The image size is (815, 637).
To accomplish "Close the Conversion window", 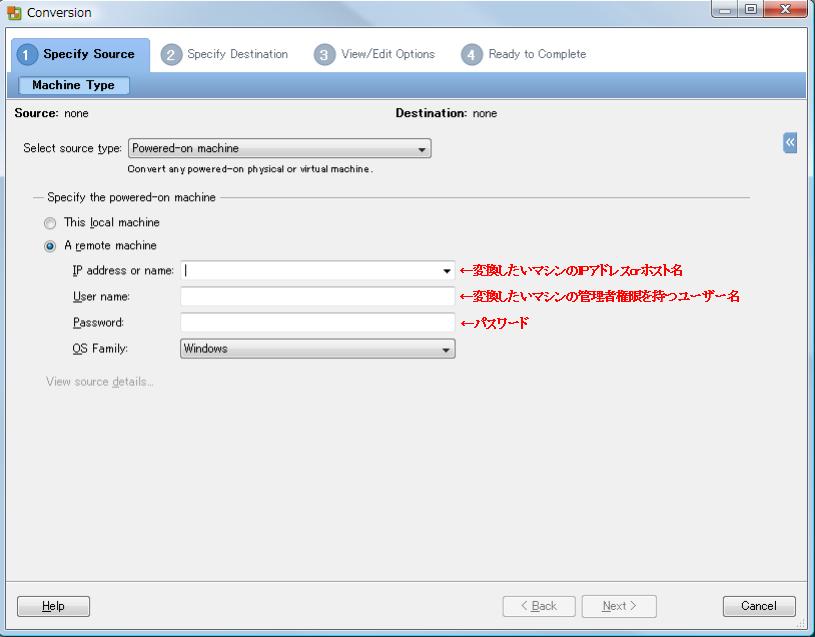I will coord(785,9).
